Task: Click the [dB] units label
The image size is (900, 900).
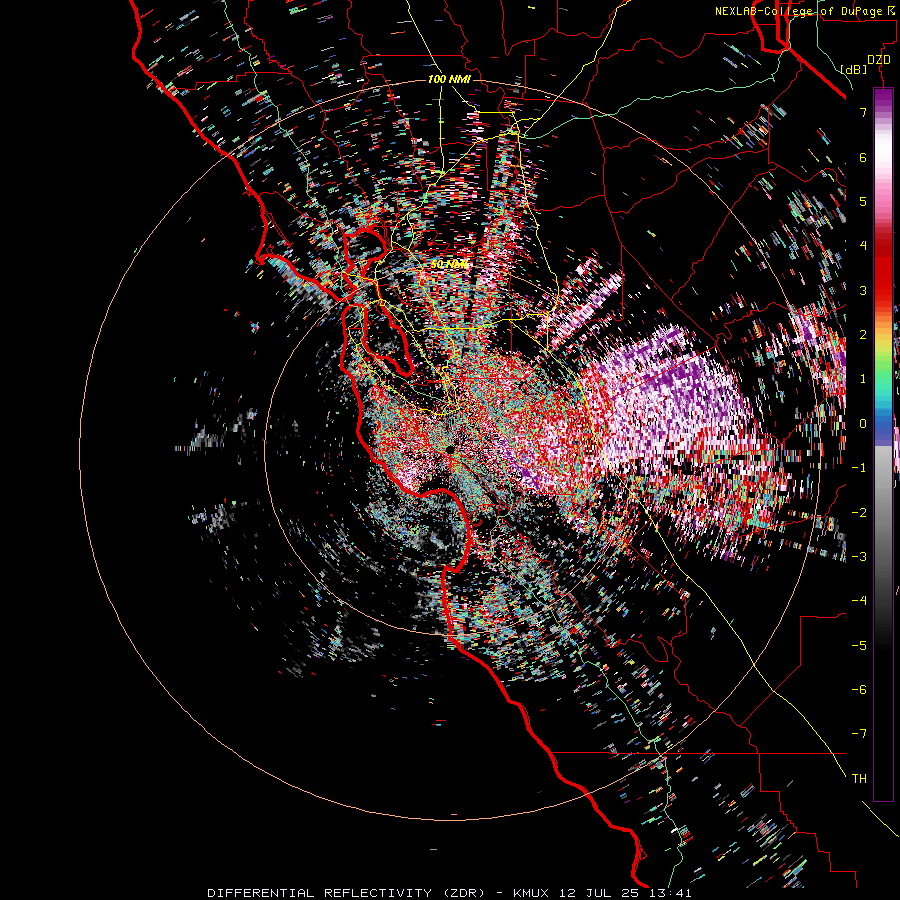Action: tap(854, 69)
